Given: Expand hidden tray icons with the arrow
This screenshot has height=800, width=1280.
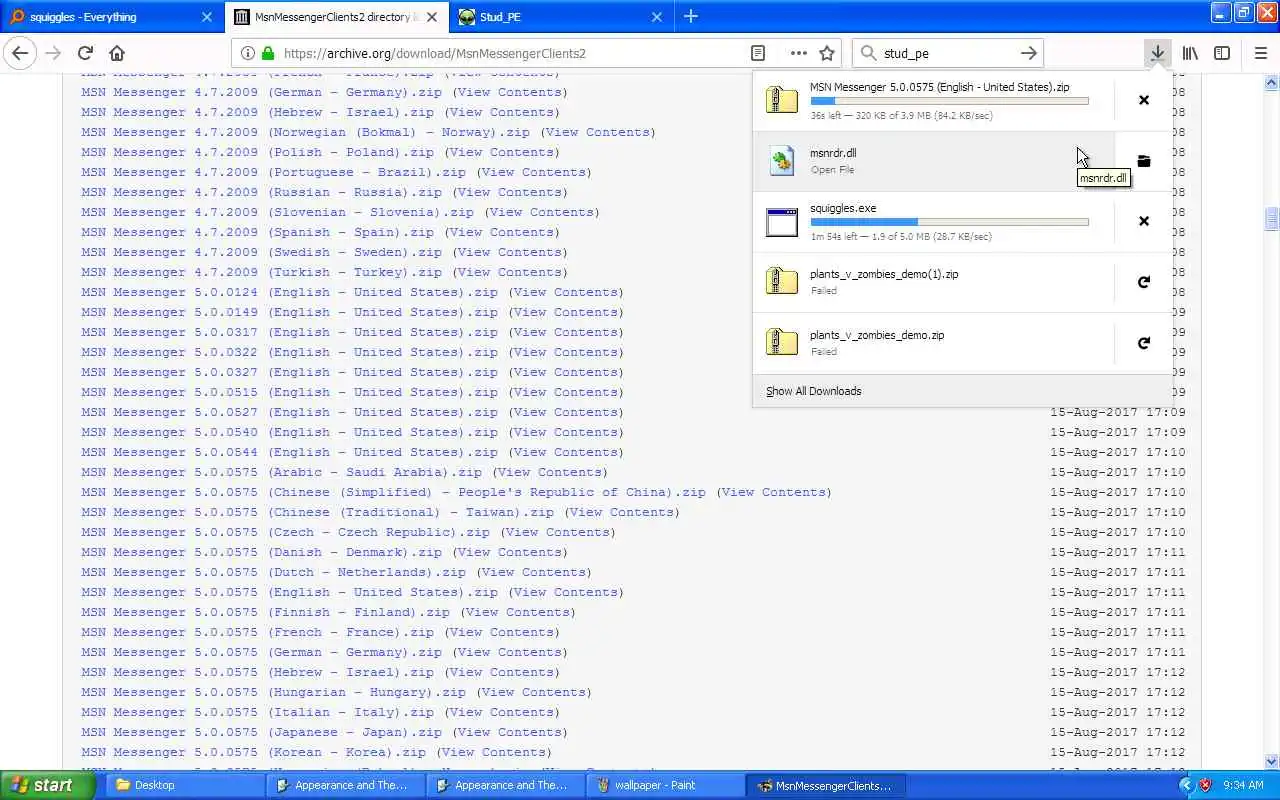Looking at the screenshot, I should click(x=1186, y=785).
